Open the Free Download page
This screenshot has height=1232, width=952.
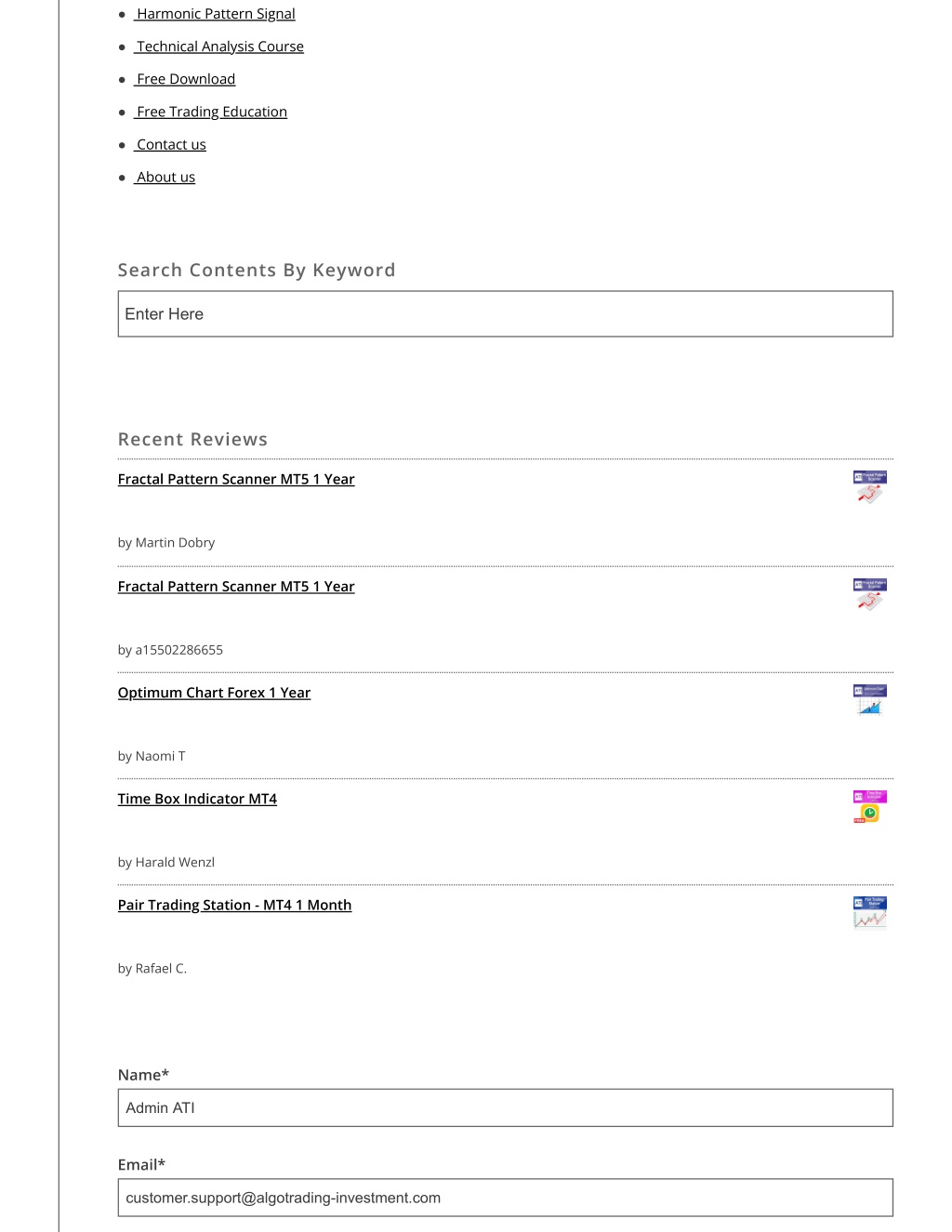[184, 79]
